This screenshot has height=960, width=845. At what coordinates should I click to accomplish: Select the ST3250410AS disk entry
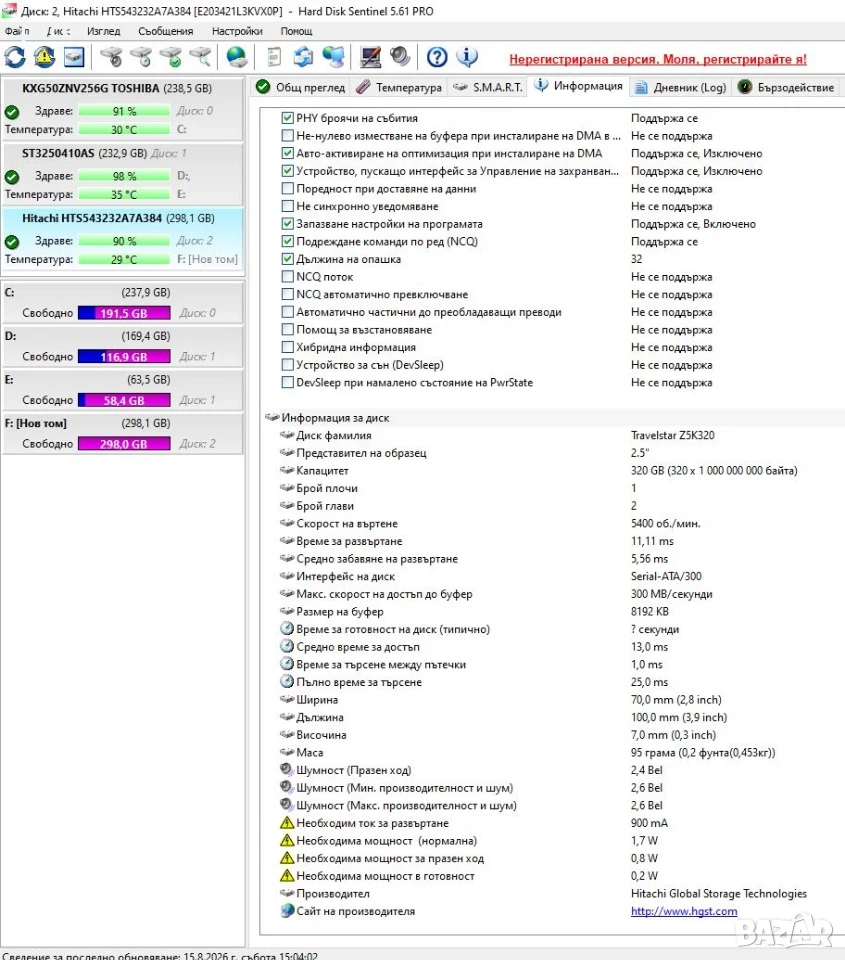pyautogui.click(x=122, y=173)
